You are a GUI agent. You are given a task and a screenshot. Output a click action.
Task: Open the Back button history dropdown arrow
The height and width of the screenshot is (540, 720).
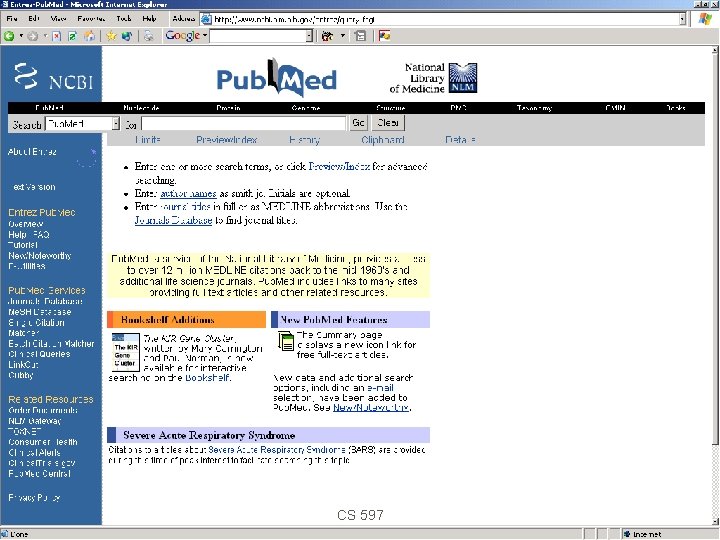21,36
